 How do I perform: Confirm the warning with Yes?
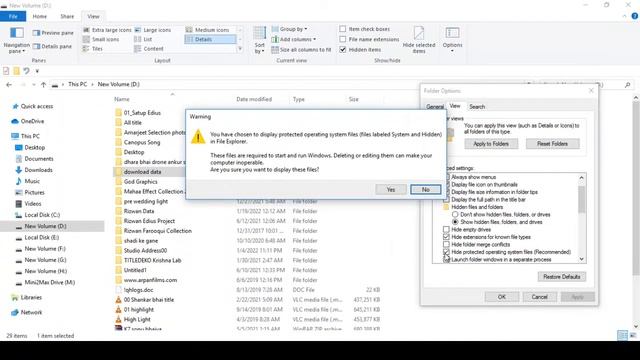tap(391, 189)
